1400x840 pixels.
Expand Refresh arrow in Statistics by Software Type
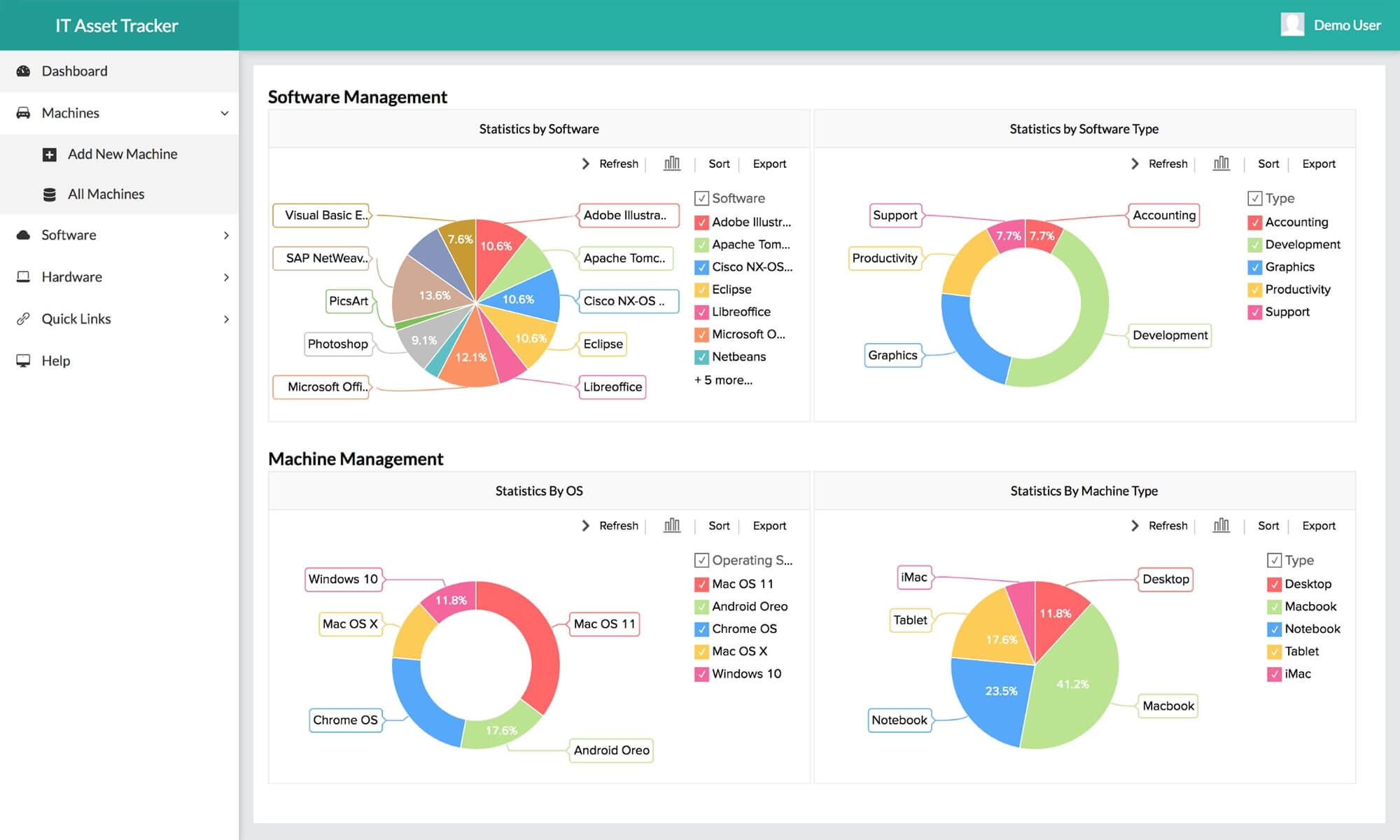1135,164
